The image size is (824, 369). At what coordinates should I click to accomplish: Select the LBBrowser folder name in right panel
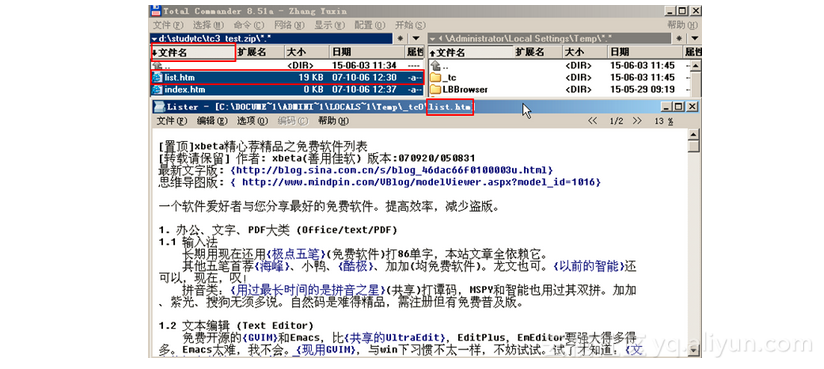point(465,89)
